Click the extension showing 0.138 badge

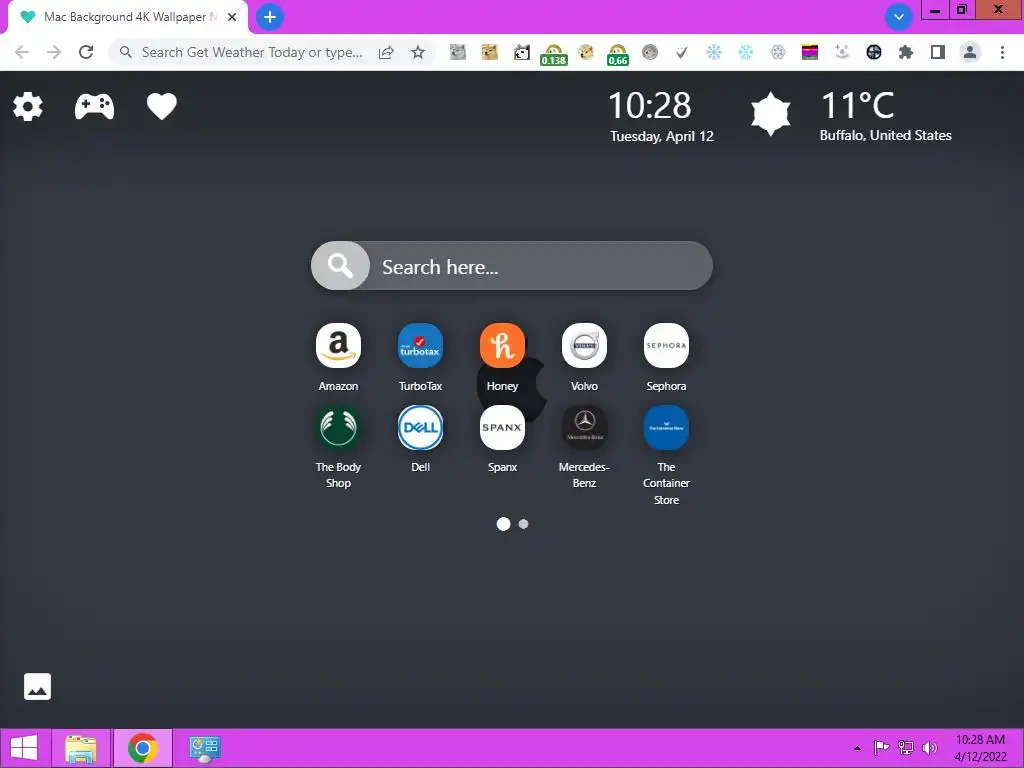554,54
